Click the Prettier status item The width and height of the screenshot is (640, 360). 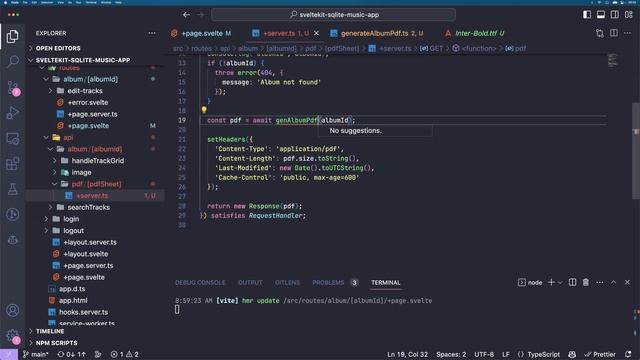pyautogui.click(x=600, y=354)
